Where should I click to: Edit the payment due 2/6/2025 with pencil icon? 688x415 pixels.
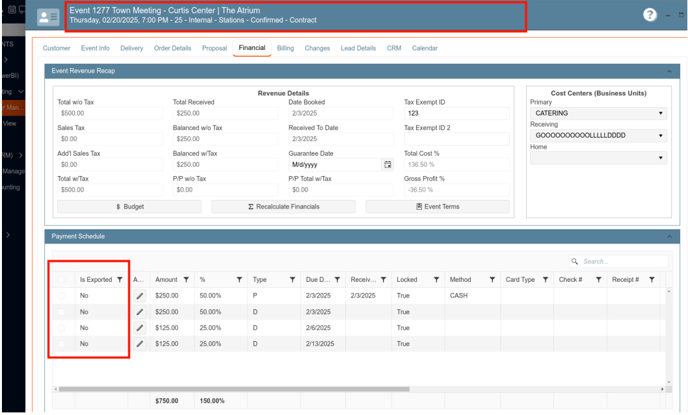140,328
